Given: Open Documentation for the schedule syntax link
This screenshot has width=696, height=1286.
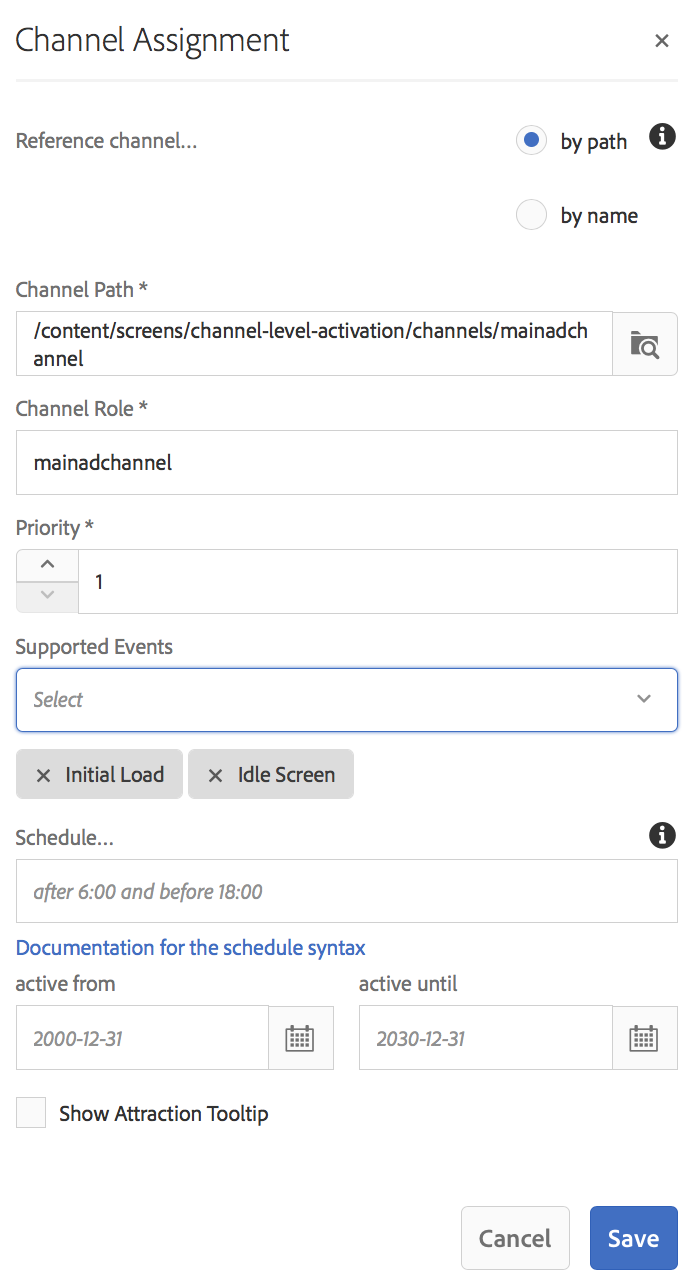Looking at the screenshot, I should (x=191, y=947).
